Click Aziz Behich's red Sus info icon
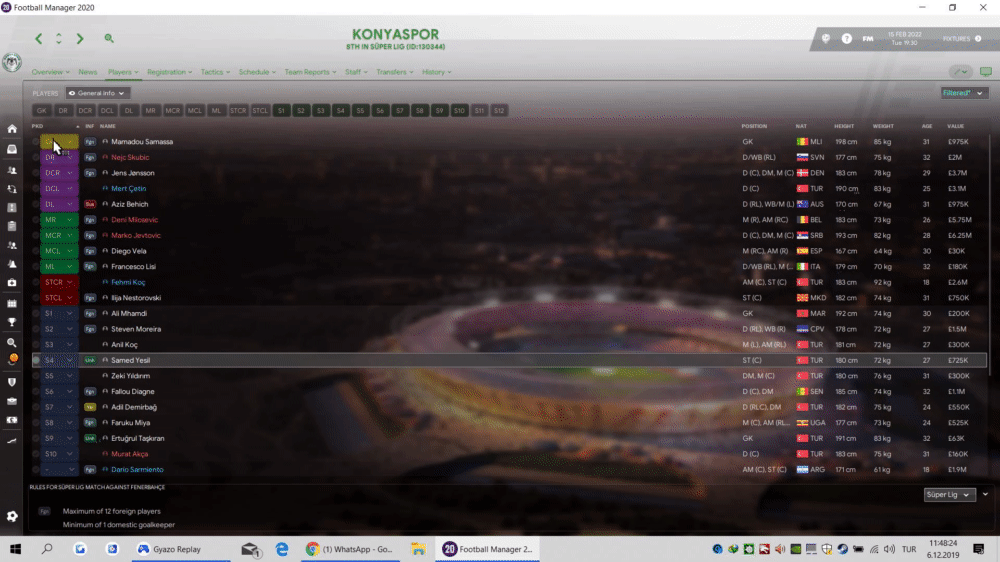This screenshot has height=562, width=1000. [90, 204]
